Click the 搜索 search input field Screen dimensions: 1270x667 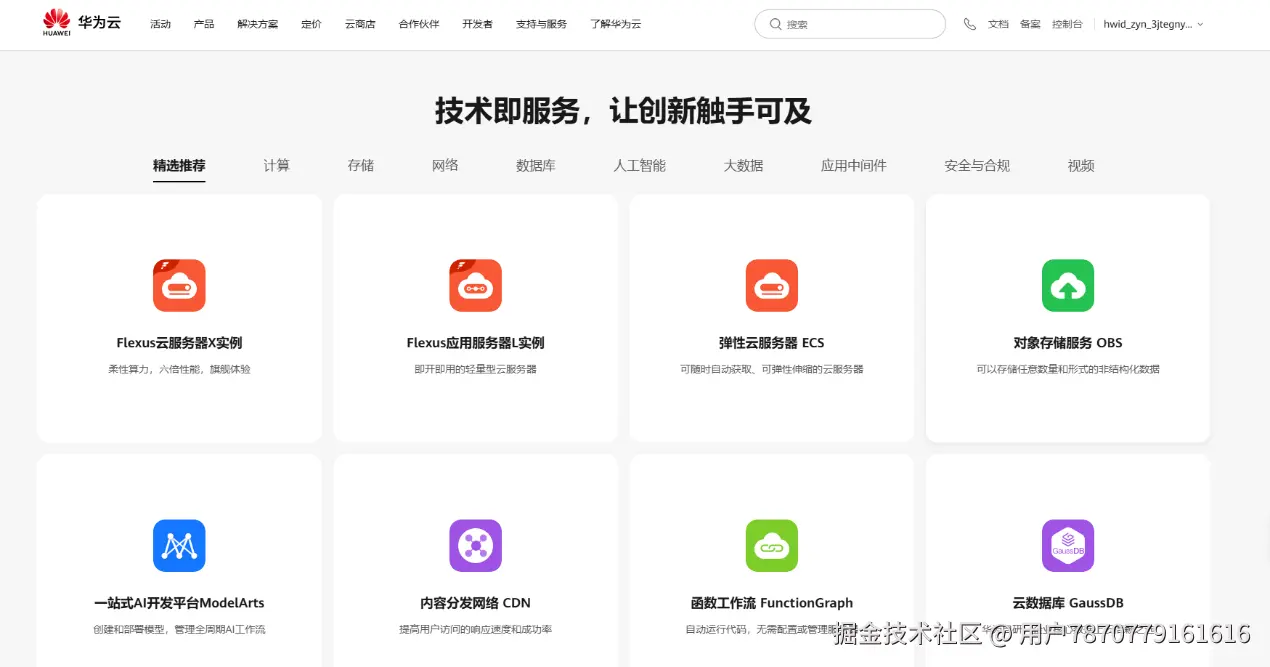[850, 24]
